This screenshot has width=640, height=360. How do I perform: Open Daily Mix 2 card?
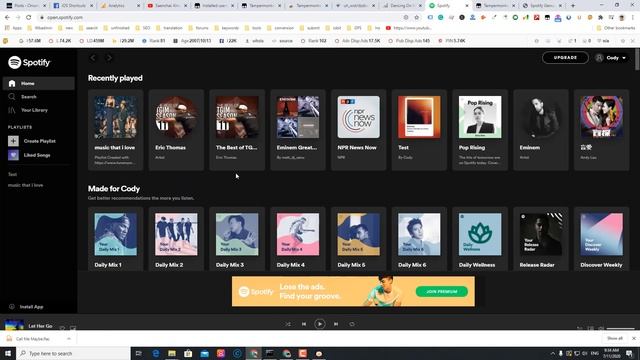pyautogui.click(x=176, y=239)
